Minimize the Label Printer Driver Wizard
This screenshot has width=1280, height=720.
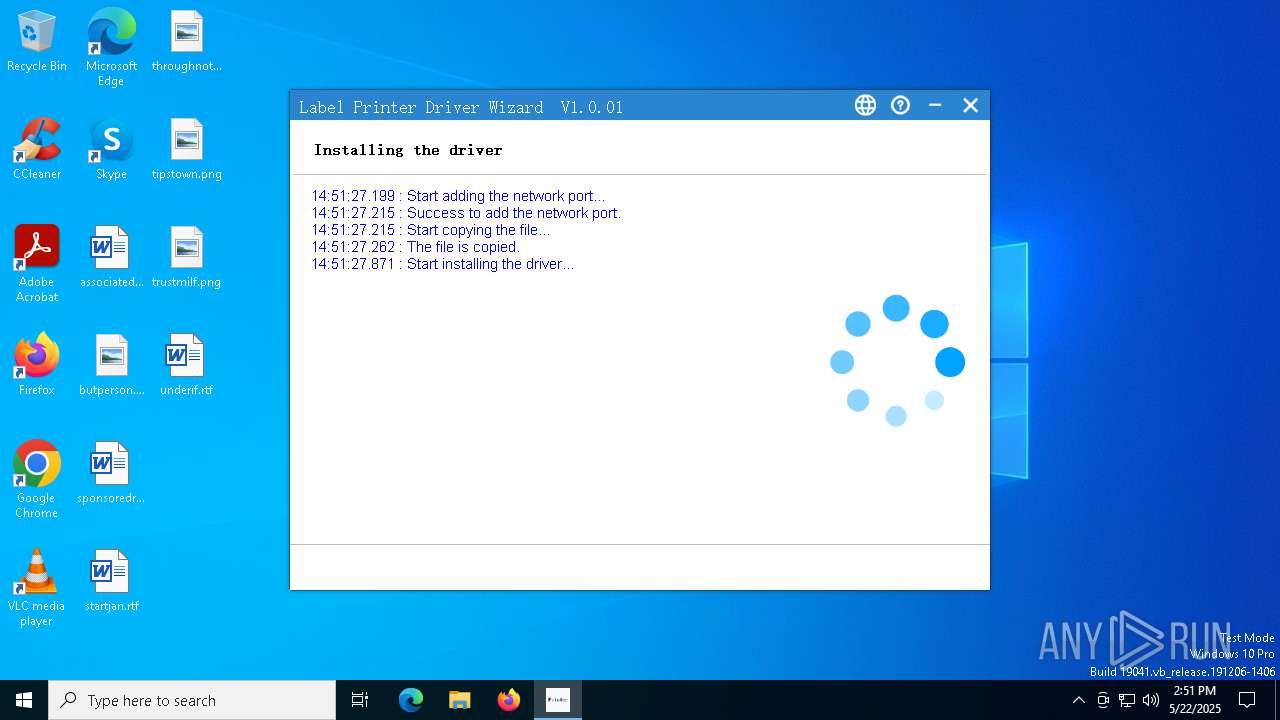935,105
